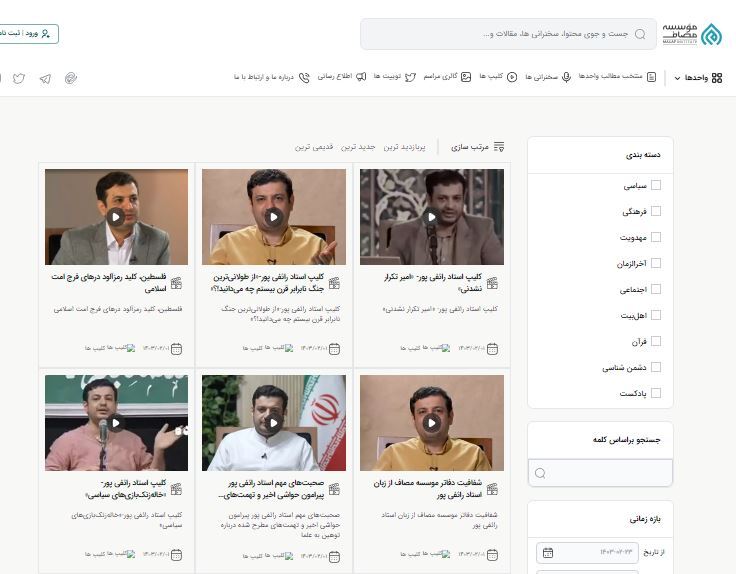Click the calendar icon on the «امیر تکرار نشدنی» card
Image resolution: width=736 pixels, height=574 pixels.
tap(492, 349)
